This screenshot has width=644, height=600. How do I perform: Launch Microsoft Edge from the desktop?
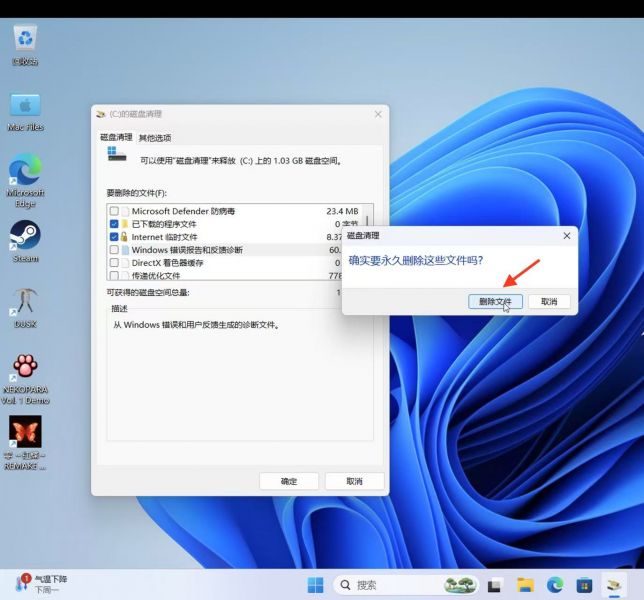(25, 181)
